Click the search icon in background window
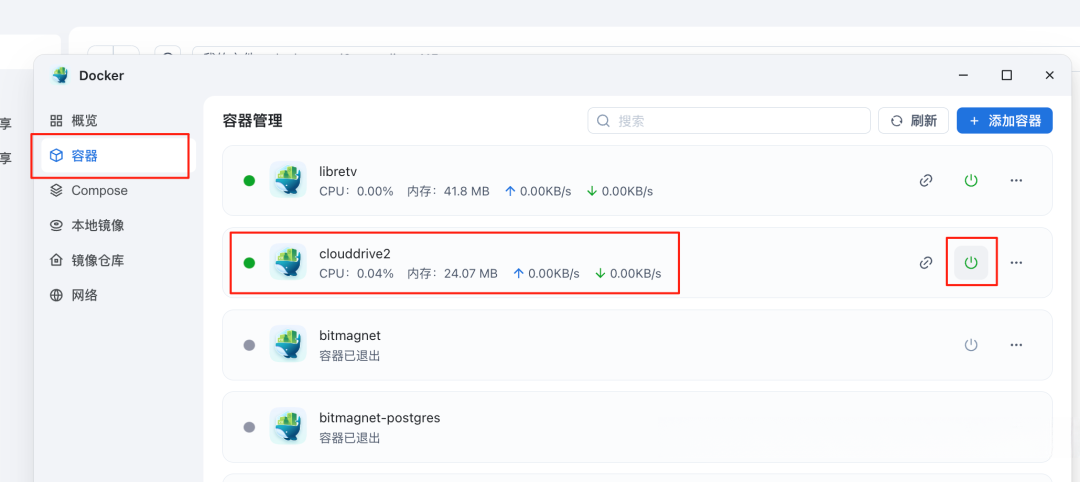Viewport: 1080px width, 482px height. pyautogui.click(x=167, y=52)
